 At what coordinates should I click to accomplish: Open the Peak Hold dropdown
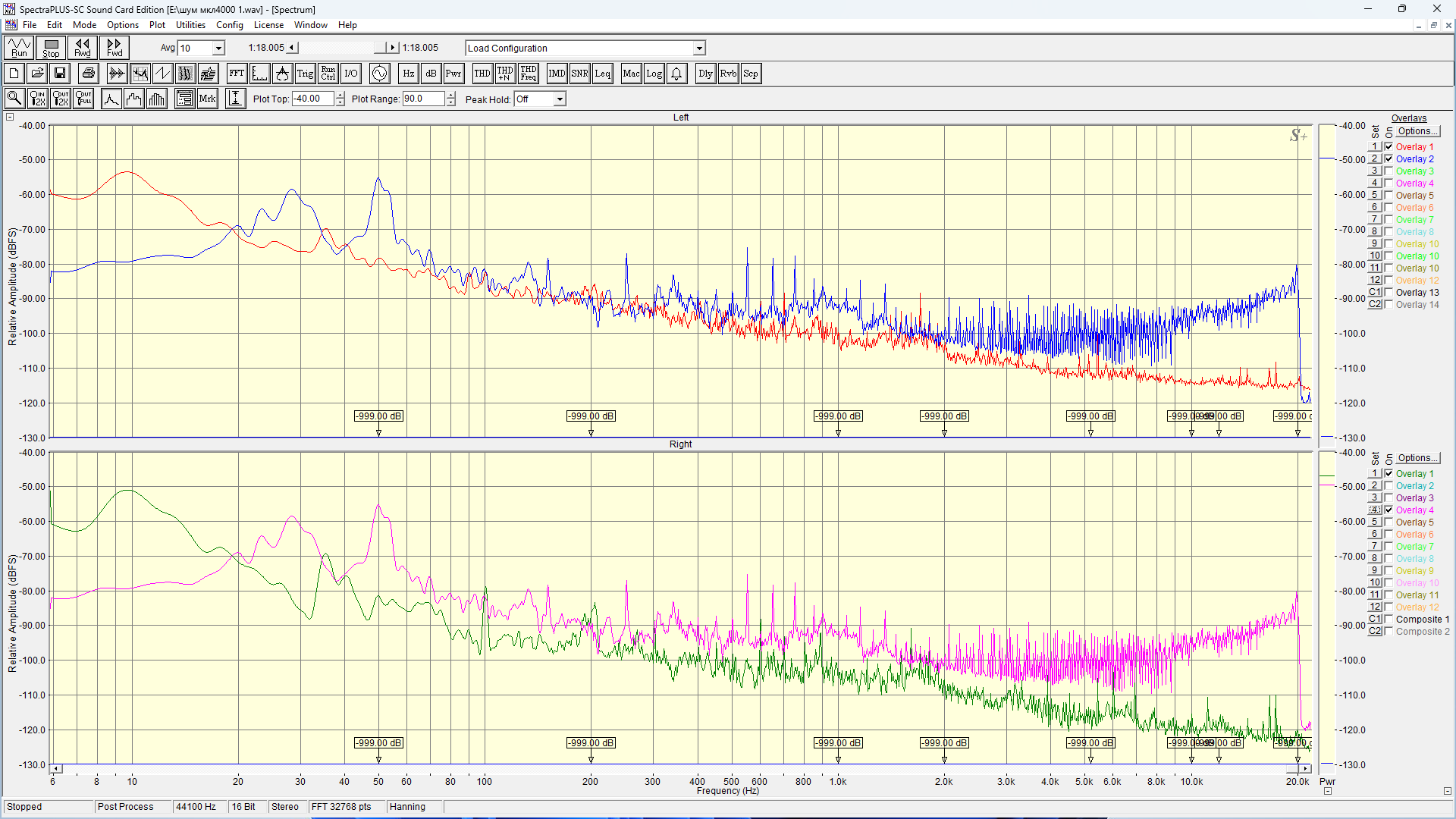click(560, 99)
